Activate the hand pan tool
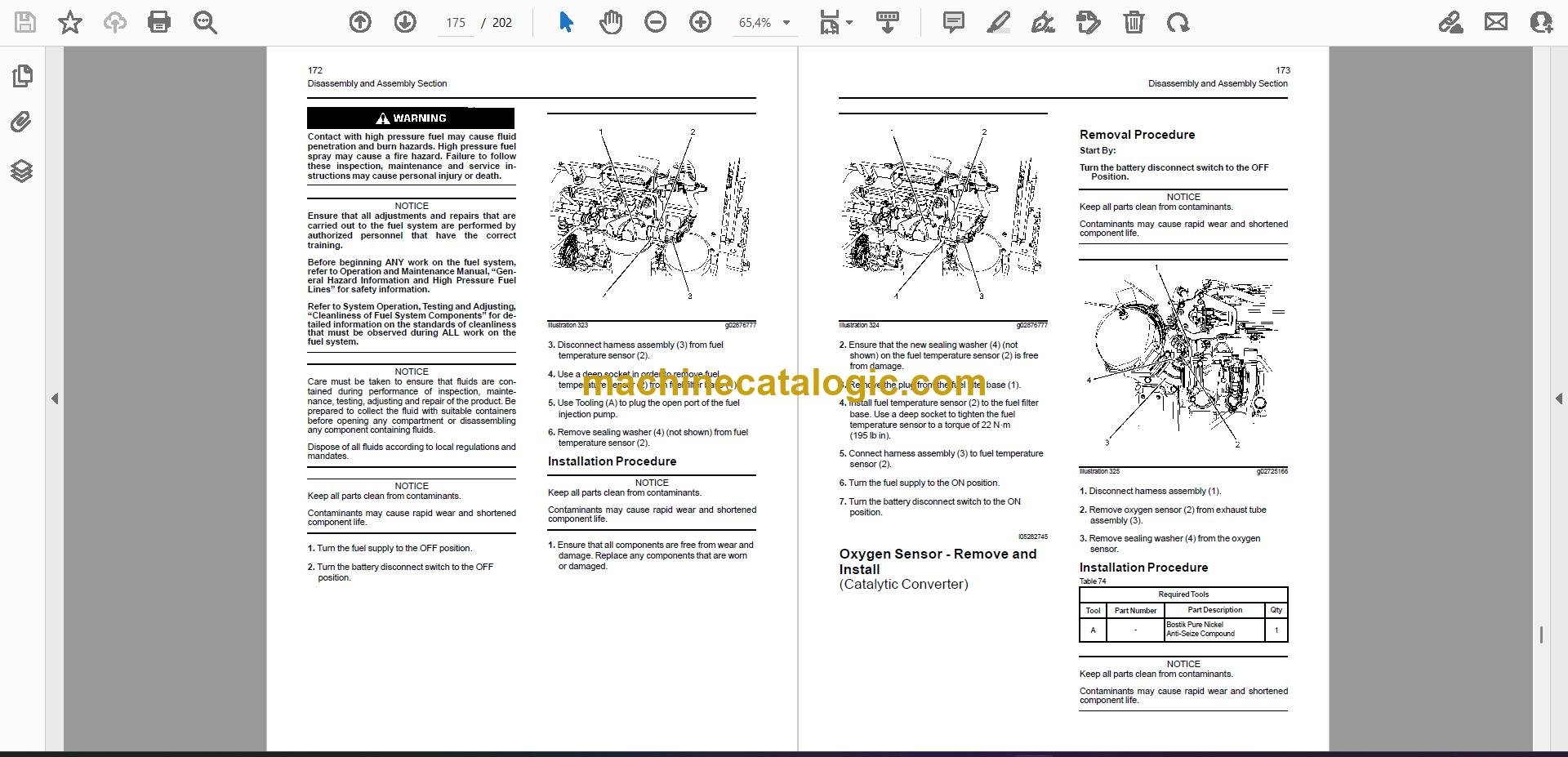 [x=610, y=22]
